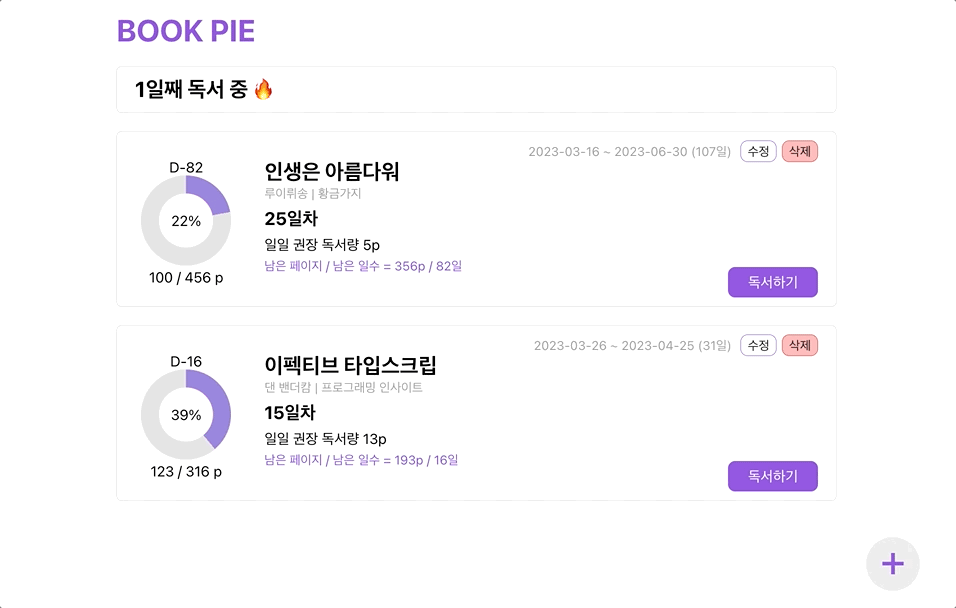
Task: Click the 100 / 456 p page count
Action: coord(186,277)
